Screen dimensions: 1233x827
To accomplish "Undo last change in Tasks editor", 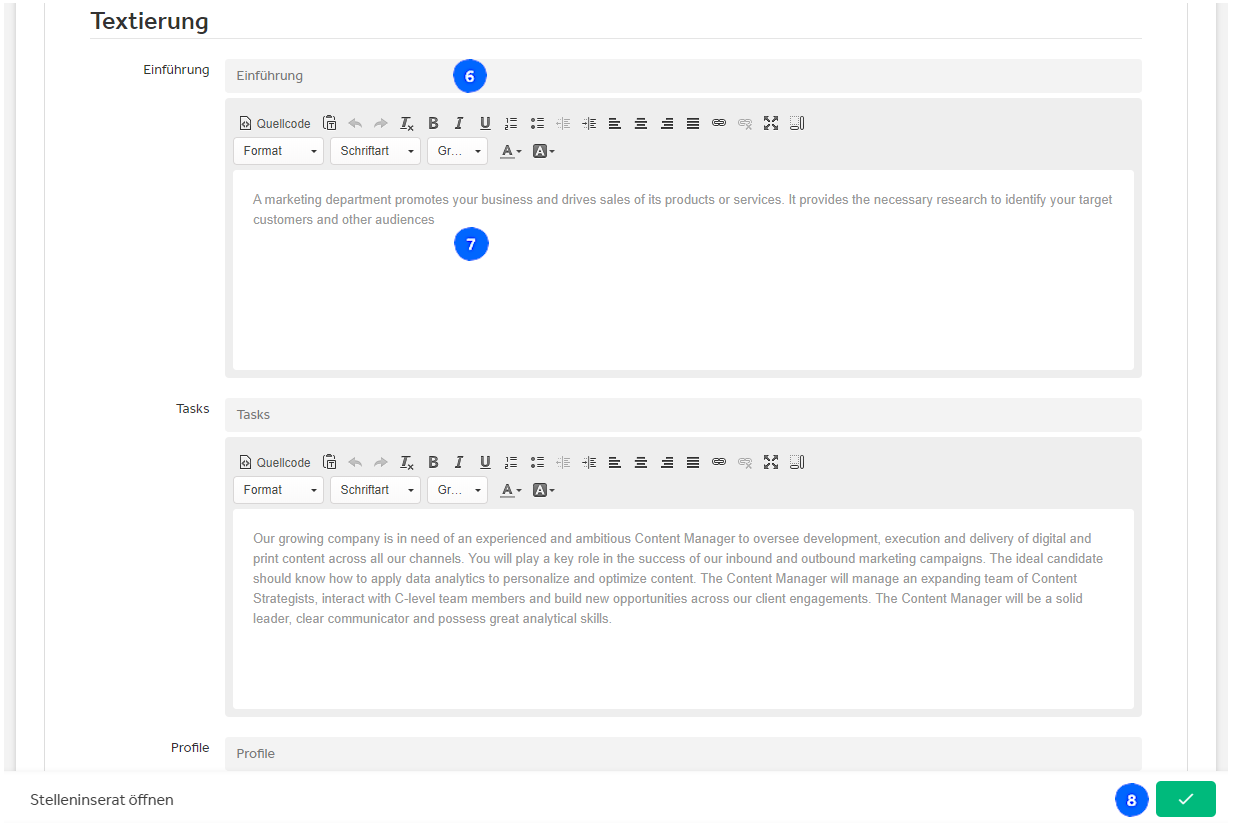I will click(355, 463).
